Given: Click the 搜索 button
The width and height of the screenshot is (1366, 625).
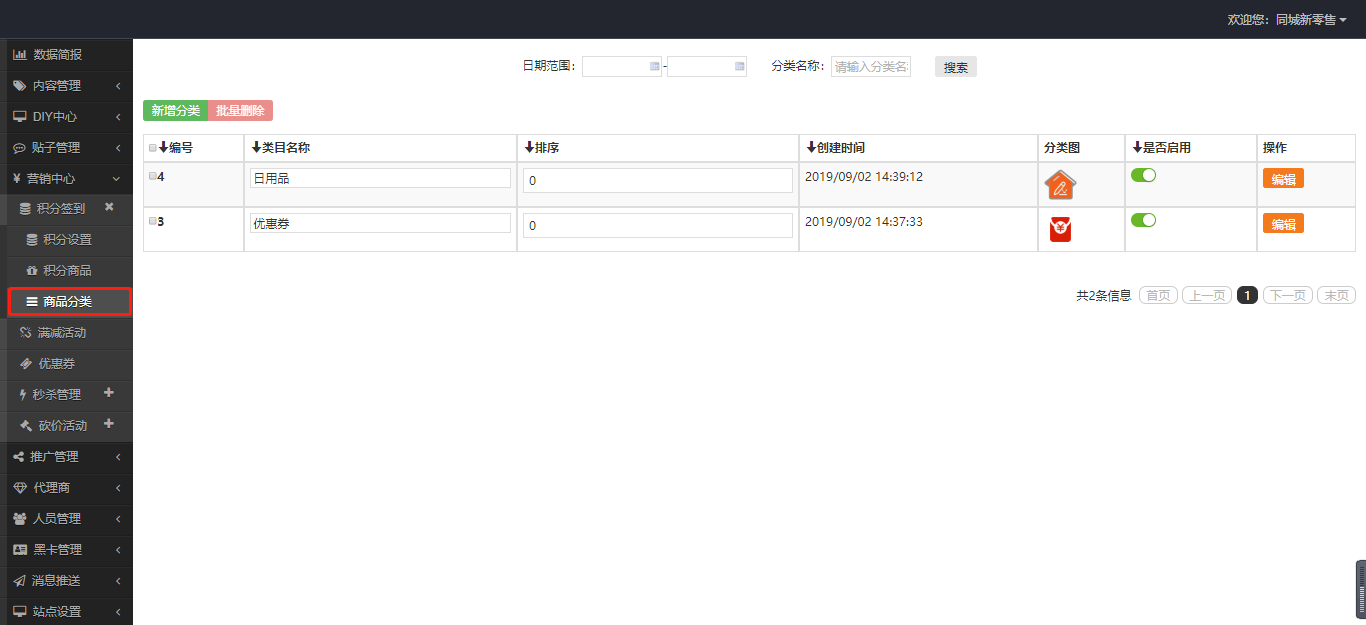Looking at the screenshot, I should click(956, 67).
